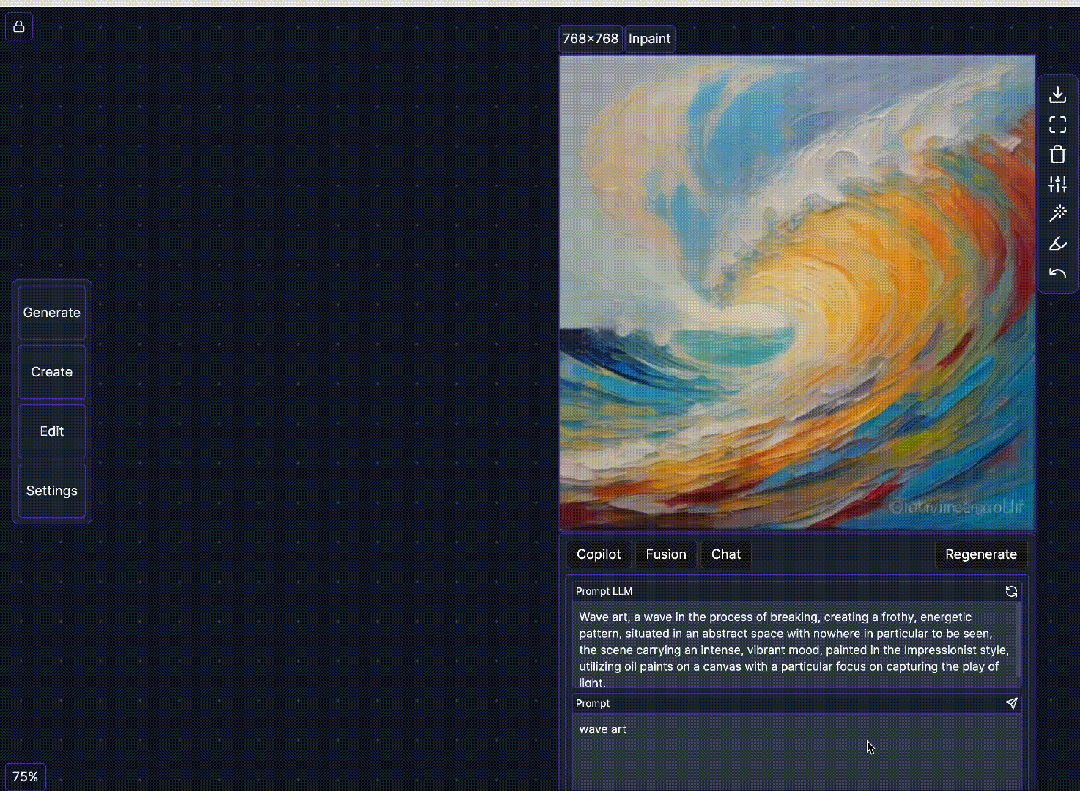Screen dimensions: 1080x791
Task: Select Edit in the sidebar menu
Action: point(52,431)
